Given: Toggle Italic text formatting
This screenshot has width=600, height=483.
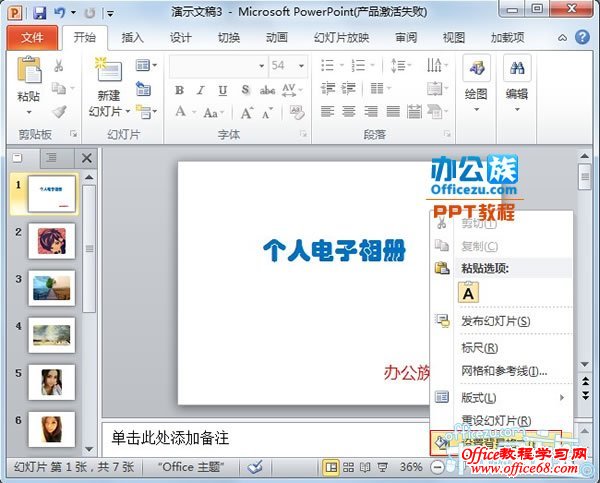Looking at the screenshot, I should (201, 90).
